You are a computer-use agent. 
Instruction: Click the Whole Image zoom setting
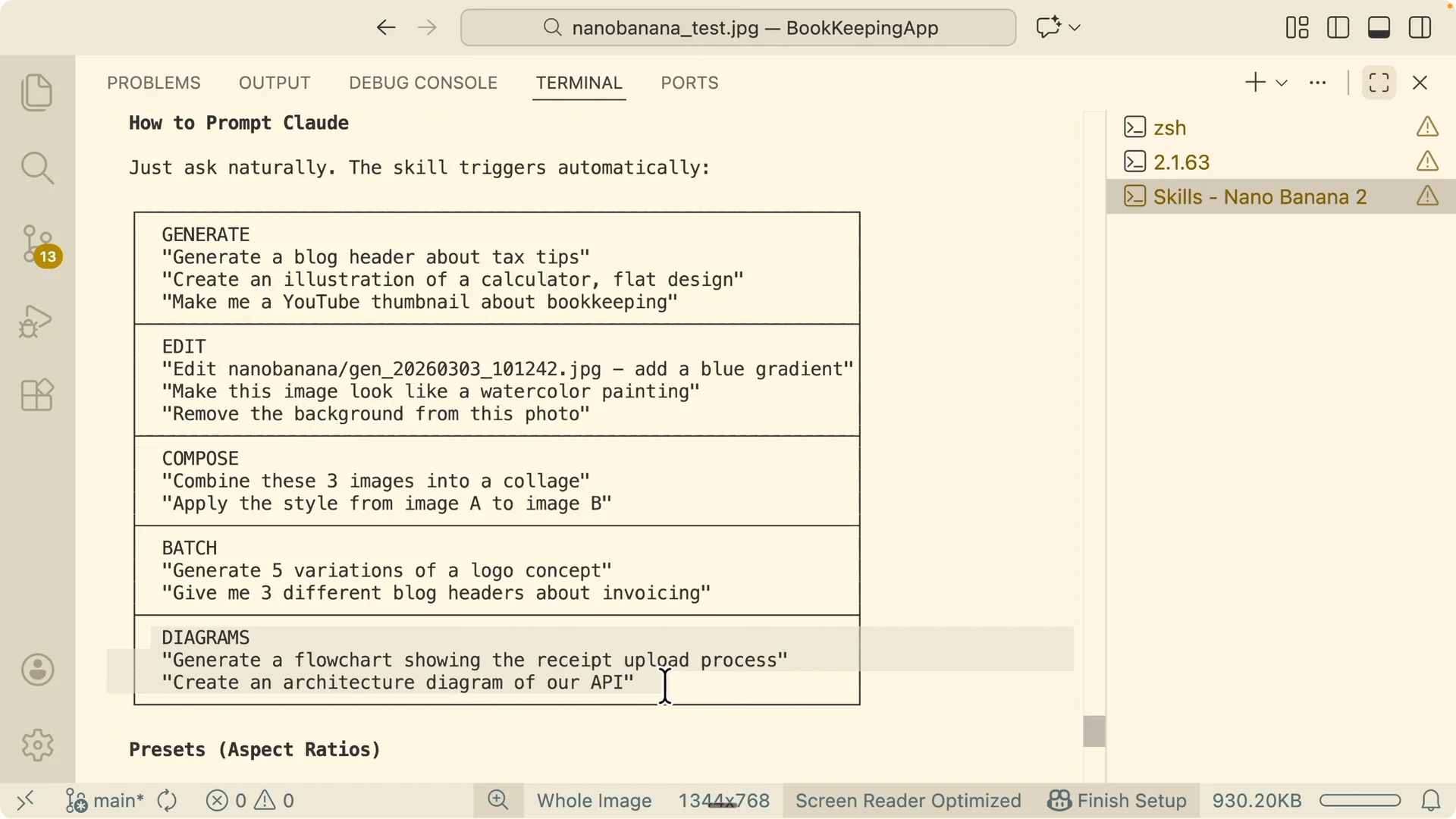click(x=595, y=801)
